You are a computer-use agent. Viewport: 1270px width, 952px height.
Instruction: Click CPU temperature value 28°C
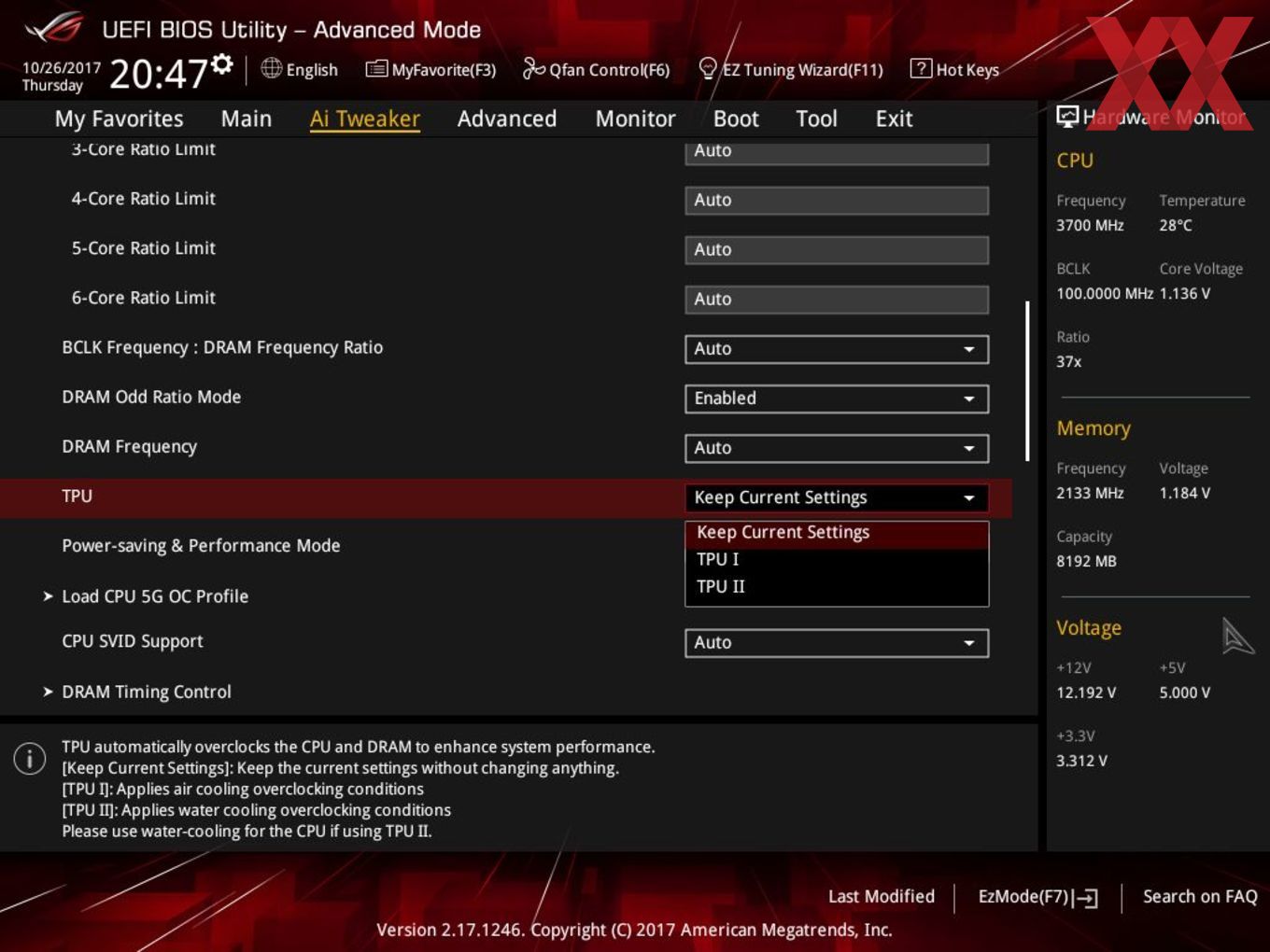1176,225
